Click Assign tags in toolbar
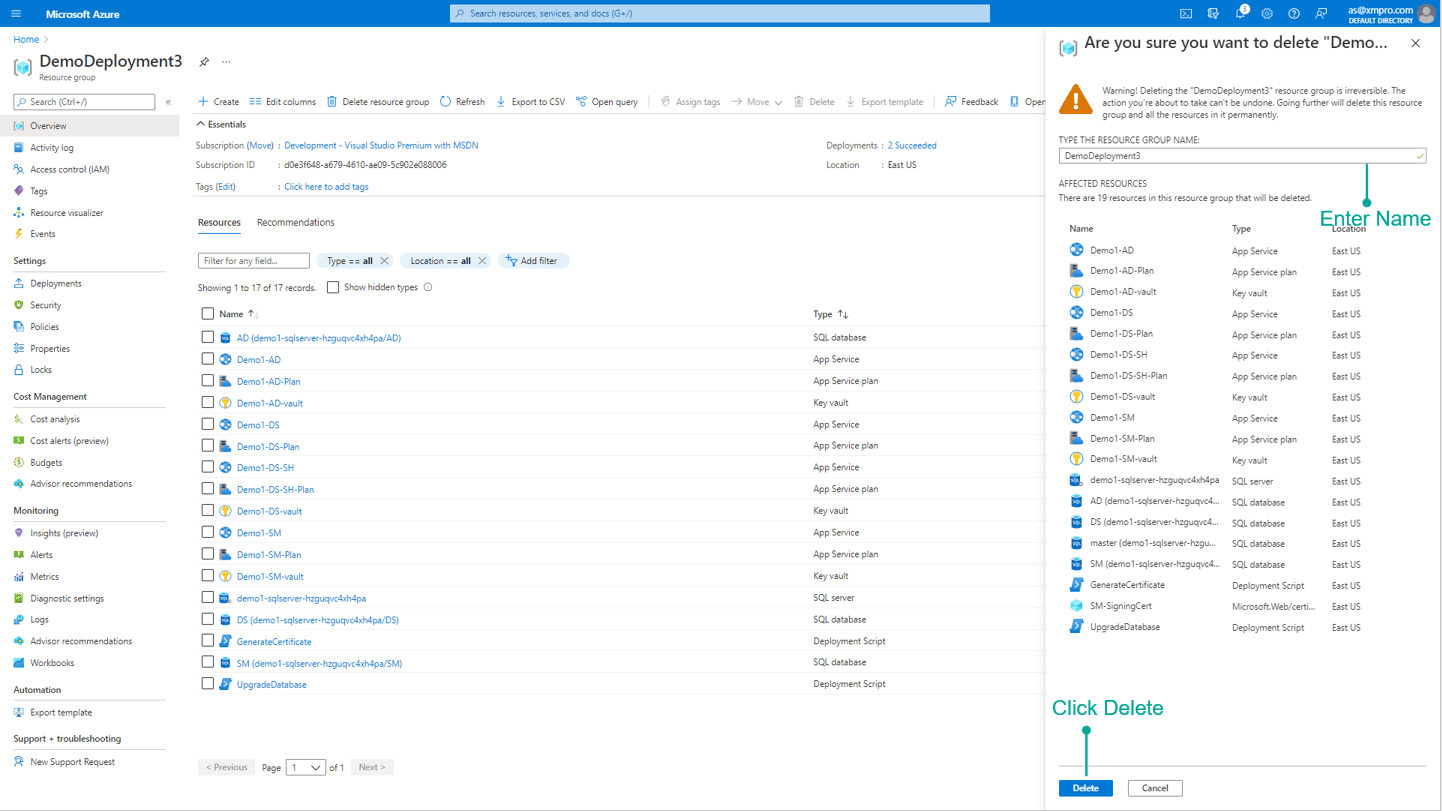The width and height of the screenshot is (1442, 811). pyautogui.click(x=690, y=102)
